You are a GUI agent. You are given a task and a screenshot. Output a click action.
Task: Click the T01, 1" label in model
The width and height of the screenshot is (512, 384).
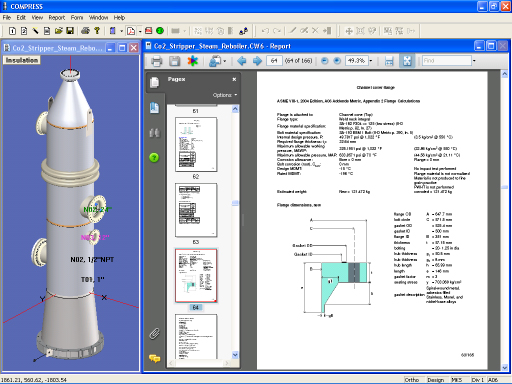pyautogui.click(x=93, y=279)
